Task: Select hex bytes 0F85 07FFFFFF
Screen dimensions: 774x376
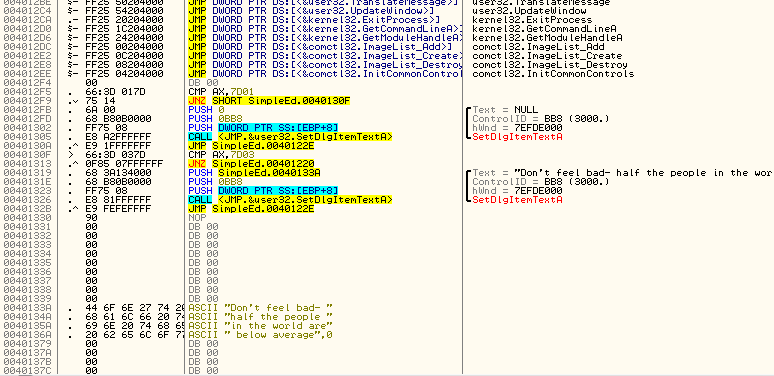Action: pos(124,164)
